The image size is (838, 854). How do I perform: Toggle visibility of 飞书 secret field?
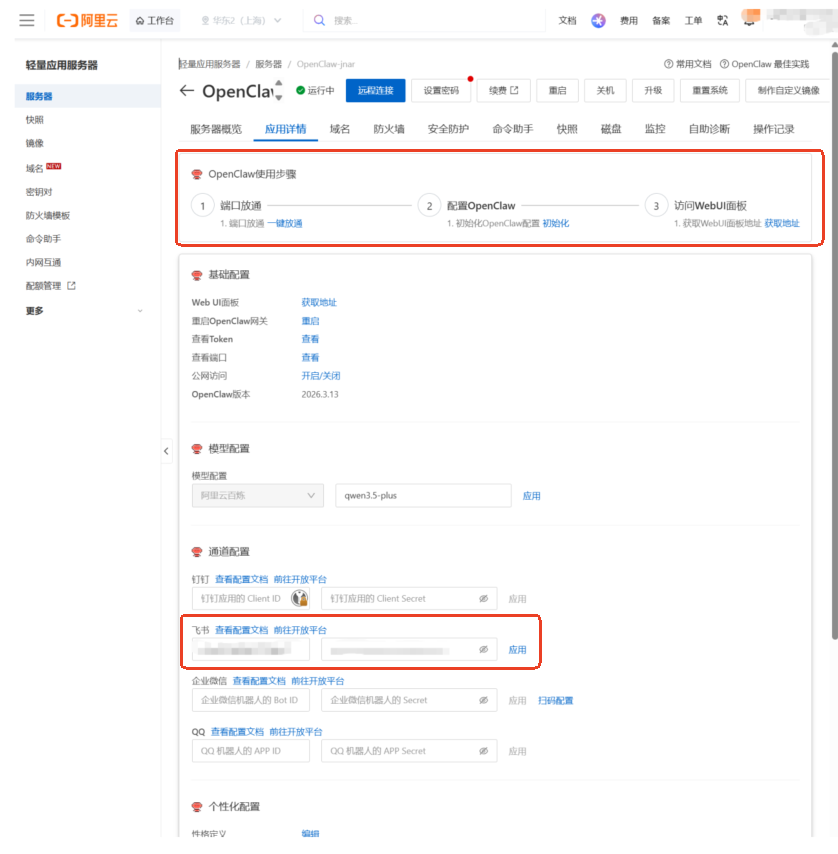[483, 649]
